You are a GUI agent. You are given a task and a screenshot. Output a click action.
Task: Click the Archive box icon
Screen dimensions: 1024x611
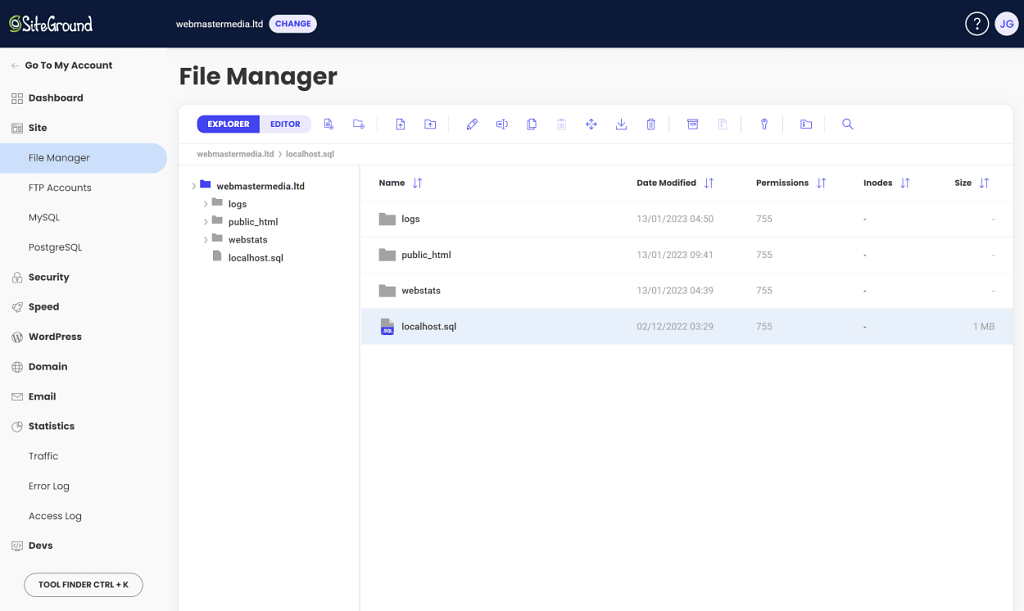[692, 124]
